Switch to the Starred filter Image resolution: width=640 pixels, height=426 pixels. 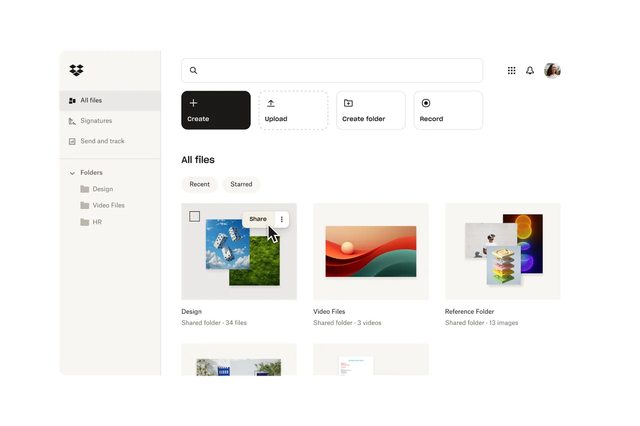241,184
